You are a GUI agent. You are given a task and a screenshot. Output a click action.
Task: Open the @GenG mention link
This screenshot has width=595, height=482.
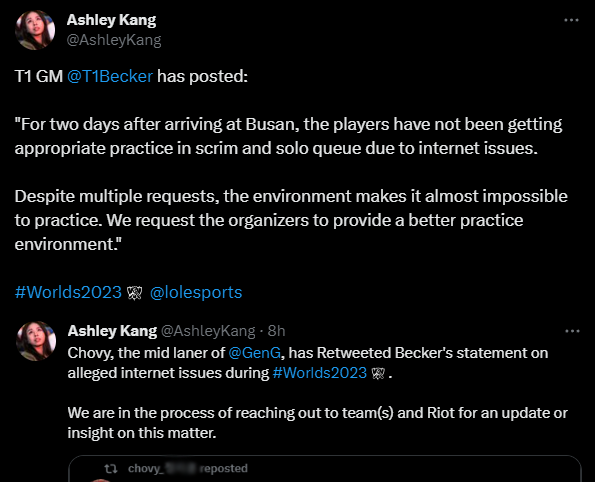(x=255, y=353)
